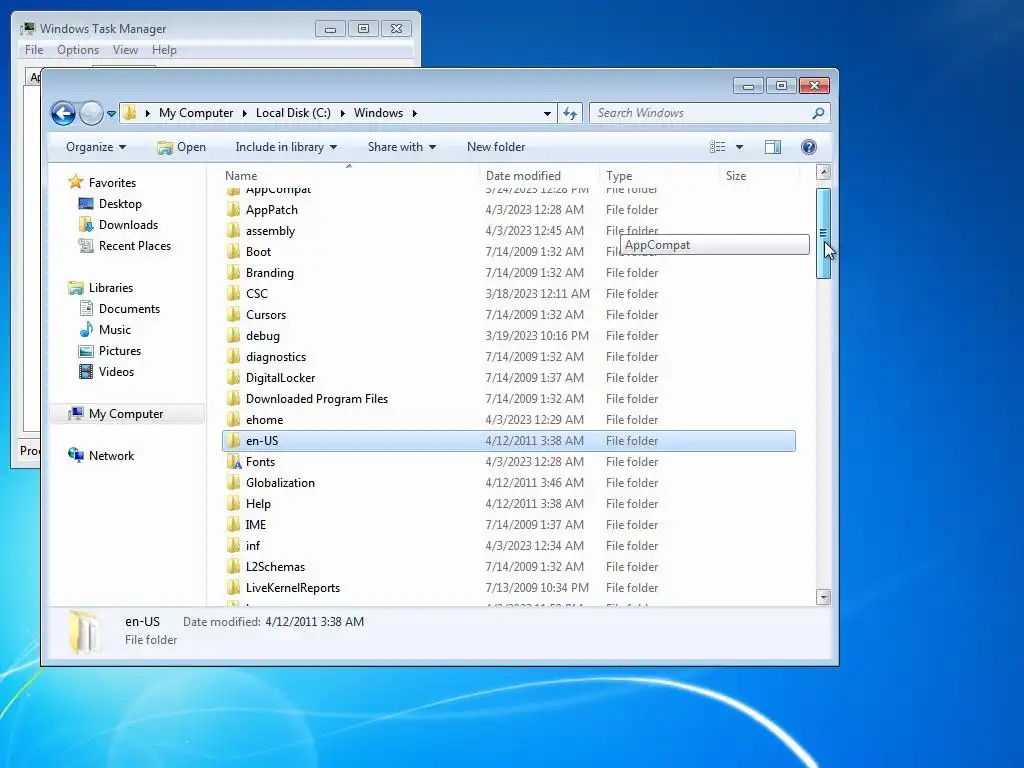1024x768 pixels.
Task: Select Libraries in navigation pane
Action: pyautogui.click(x=110, y=287)
